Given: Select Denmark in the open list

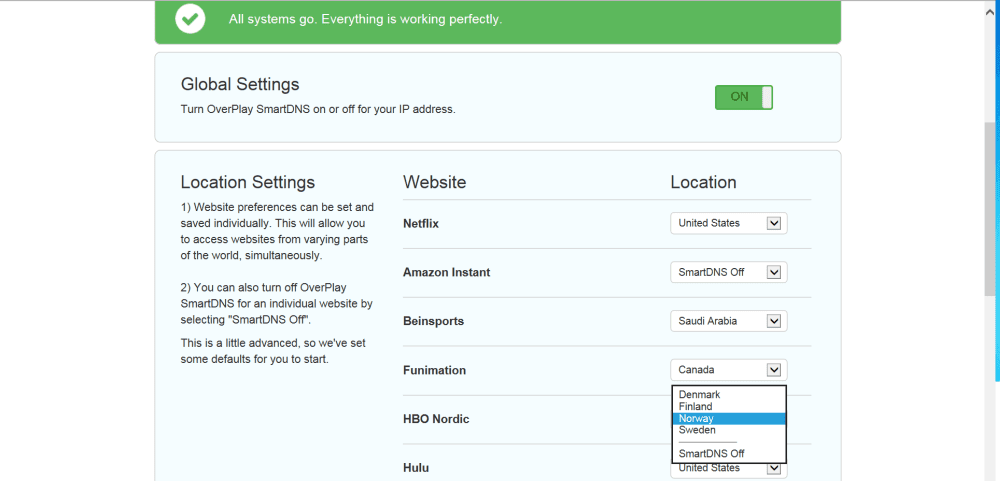Looking at the screenshot, I should pos(729,395).
